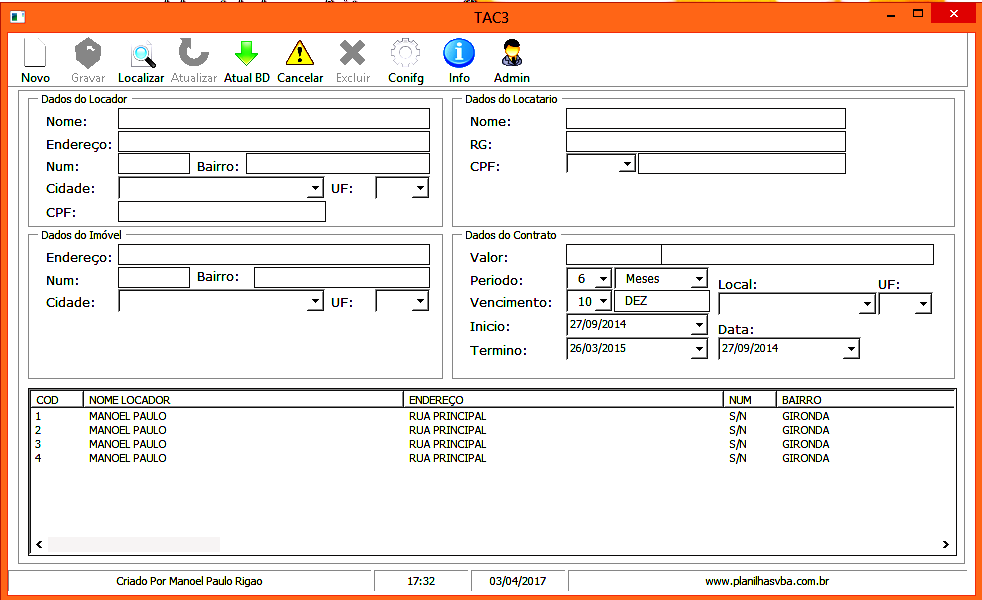Open the Periodo Meses dropdown
Screen dimensions: 982x600
[697, 278]
